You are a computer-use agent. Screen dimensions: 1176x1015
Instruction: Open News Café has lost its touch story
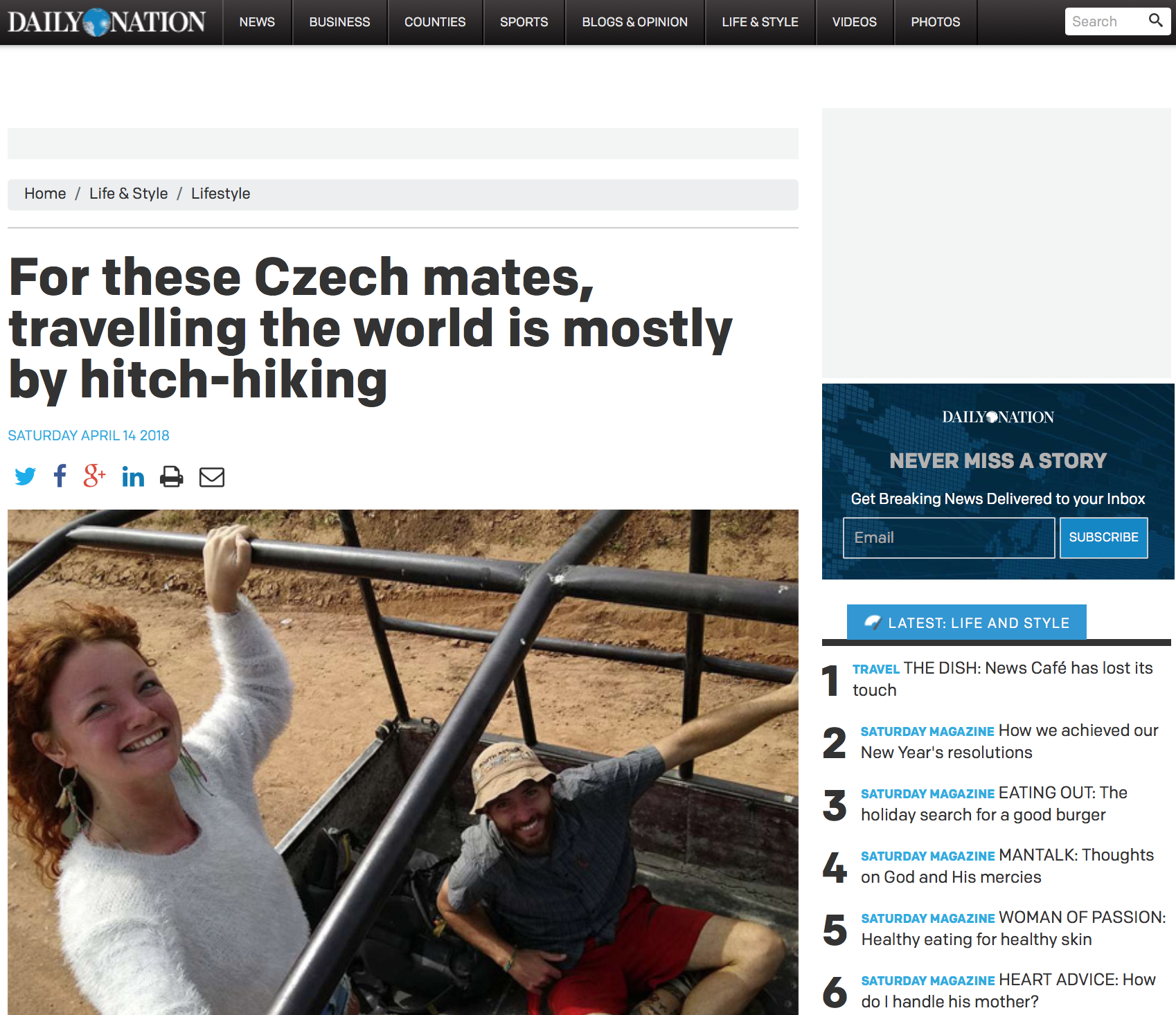click(x=1003, y=679)
